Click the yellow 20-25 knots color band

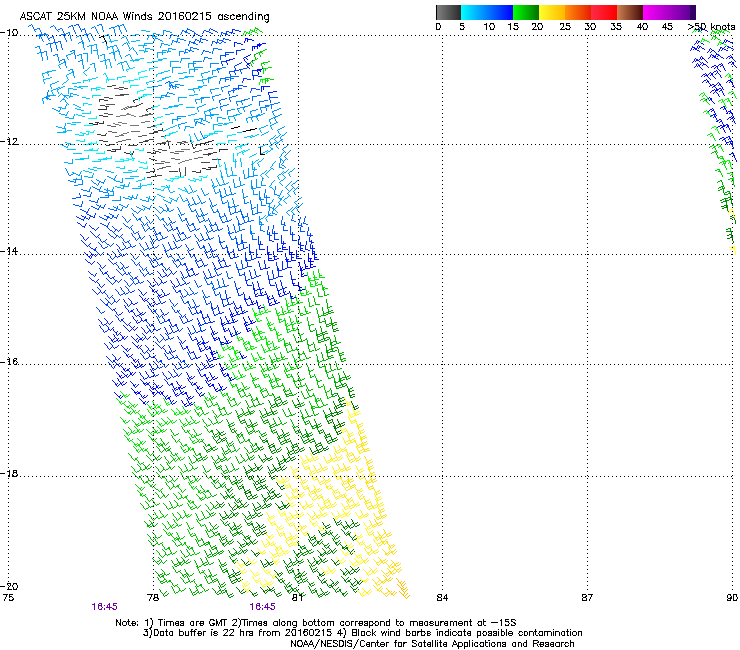552,12
